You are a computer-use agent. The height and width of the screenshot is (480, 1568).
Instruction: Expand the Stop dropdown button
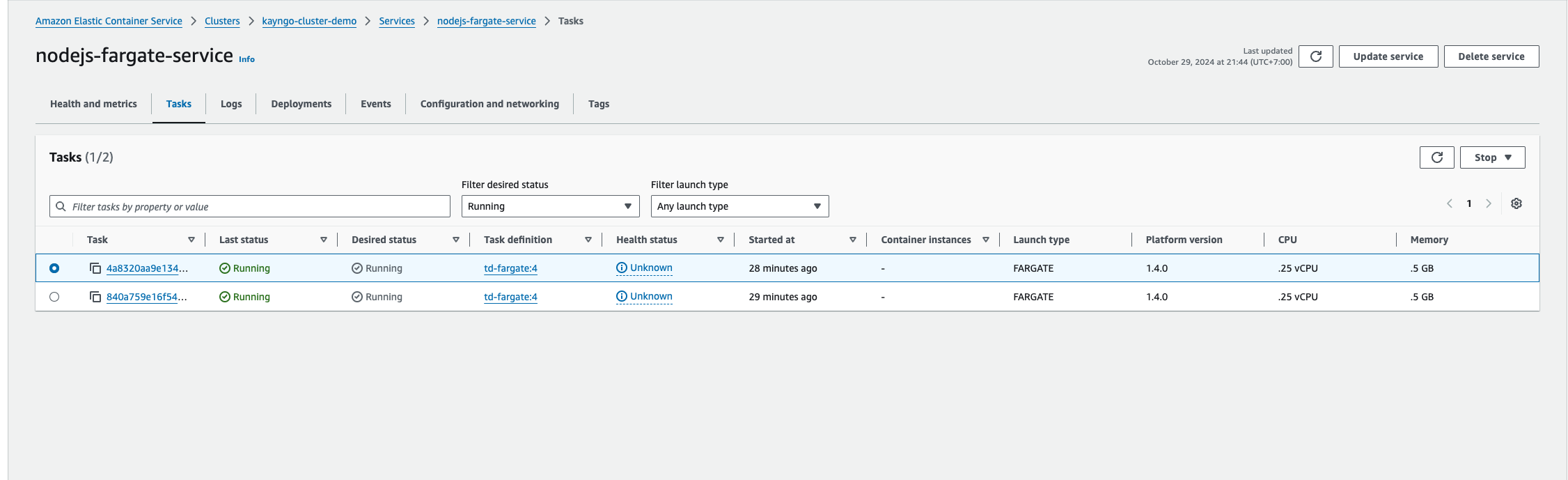[1492, 157]
